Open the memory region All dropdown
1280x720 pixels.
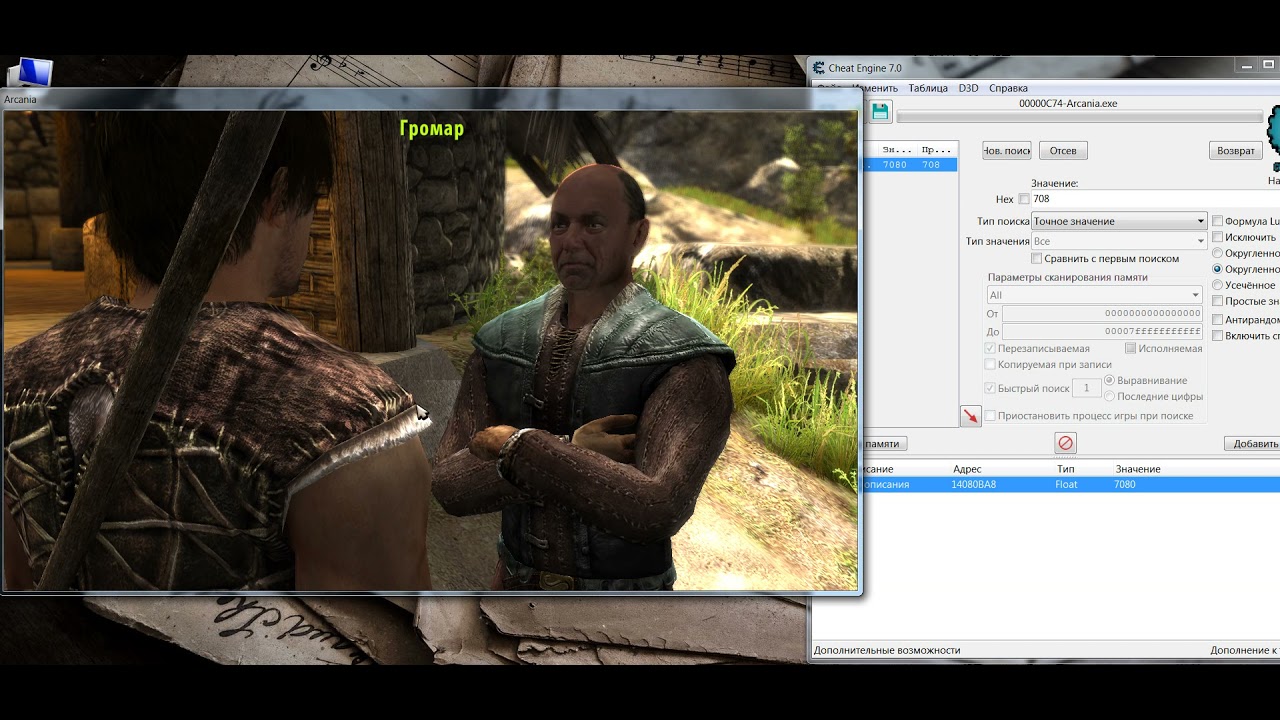[1094, 295]
